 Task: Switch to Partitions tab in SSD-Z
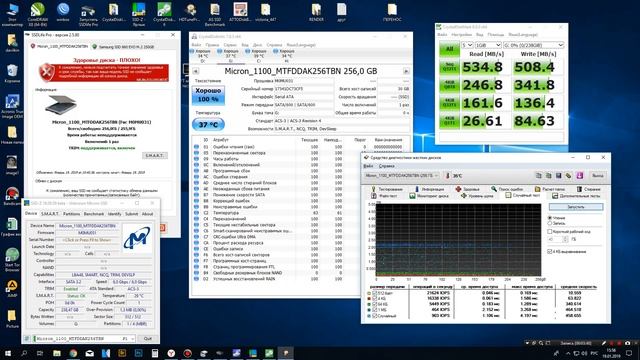71,214
